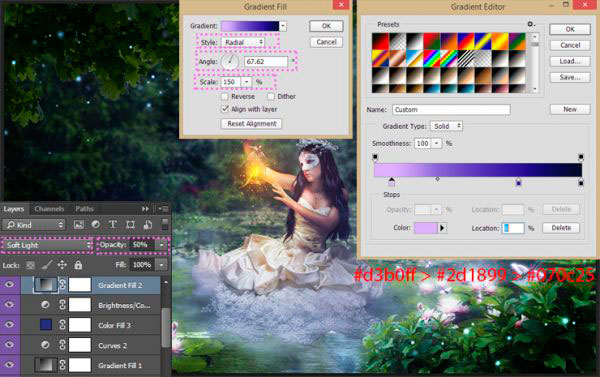Screen dimensions: 600x377
Task: Click the midpoint diamond below gradient bar
Action: tap(437, 179)
